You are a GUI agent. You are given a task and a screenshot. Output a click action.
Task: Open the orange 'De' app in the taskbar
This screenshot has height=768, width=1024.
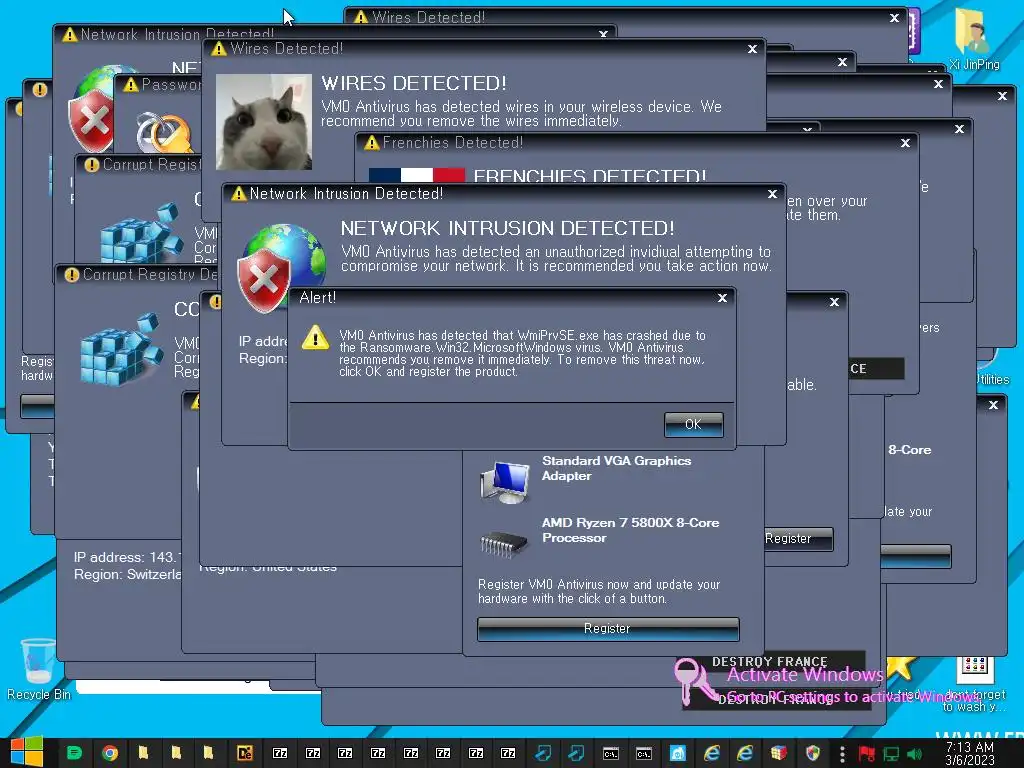click(244, 753)
